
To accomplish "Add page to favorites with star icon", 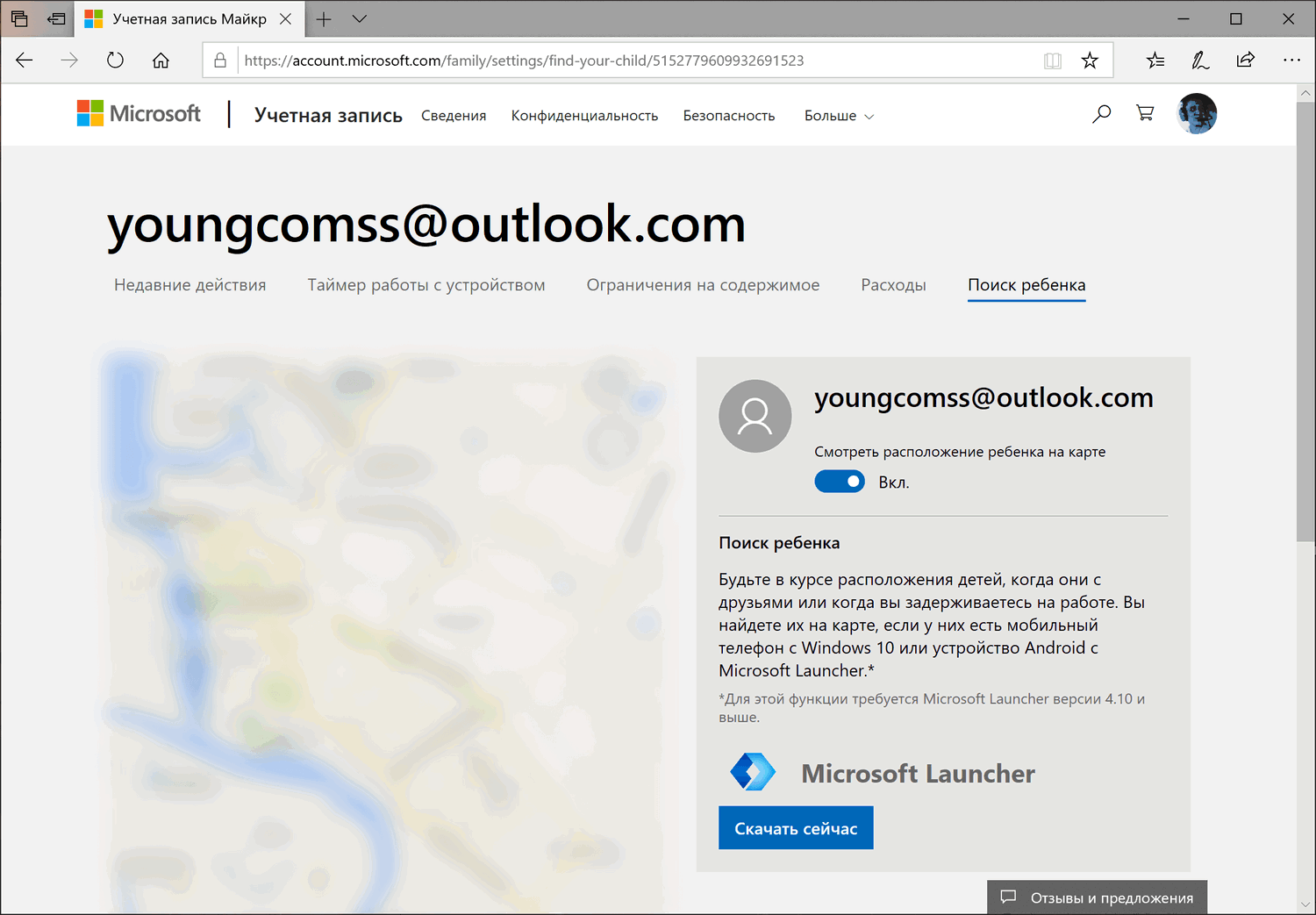I will [1090, 61].
